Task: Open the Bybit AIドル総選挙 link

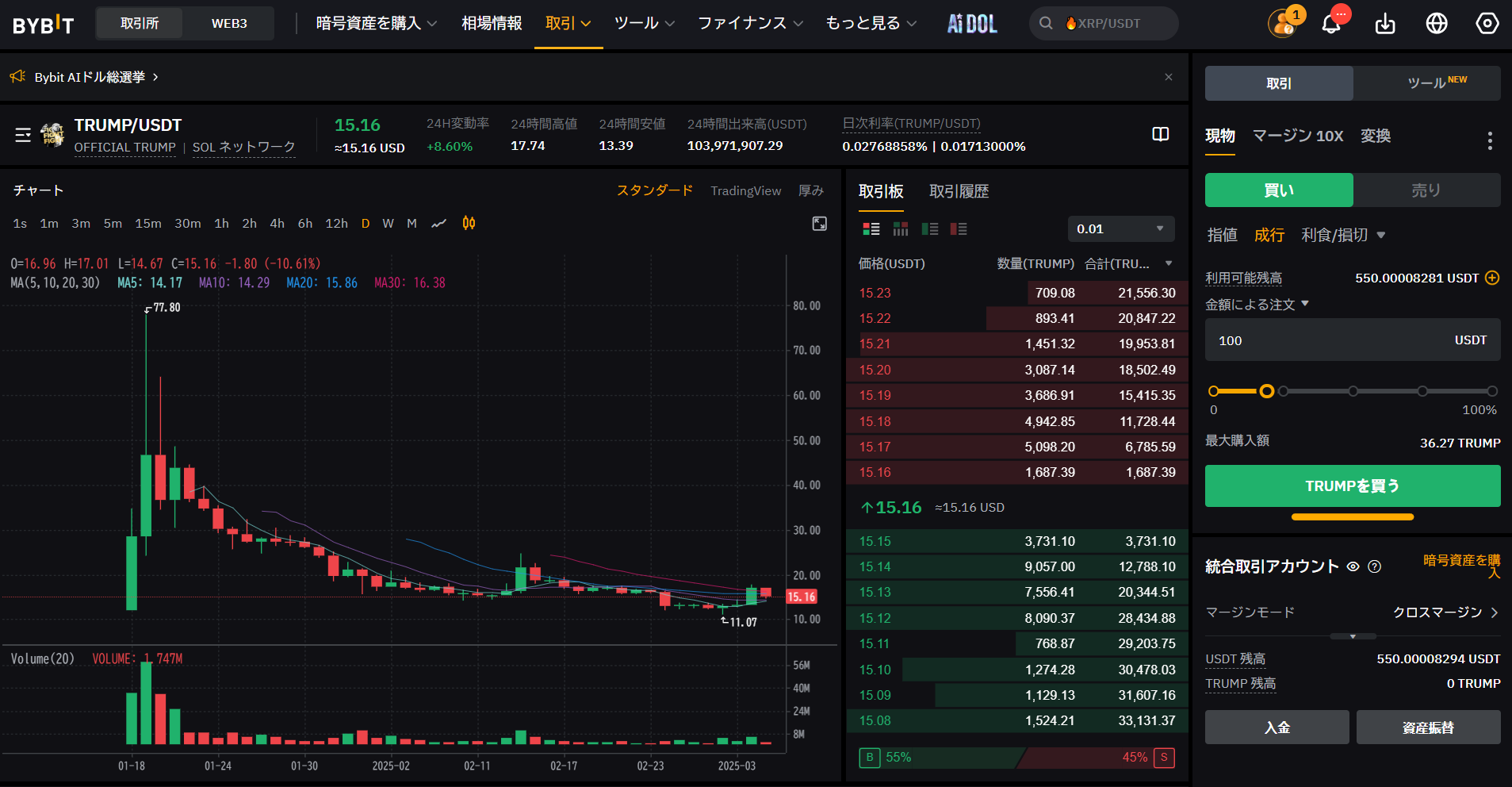Action: pos(96,77)
